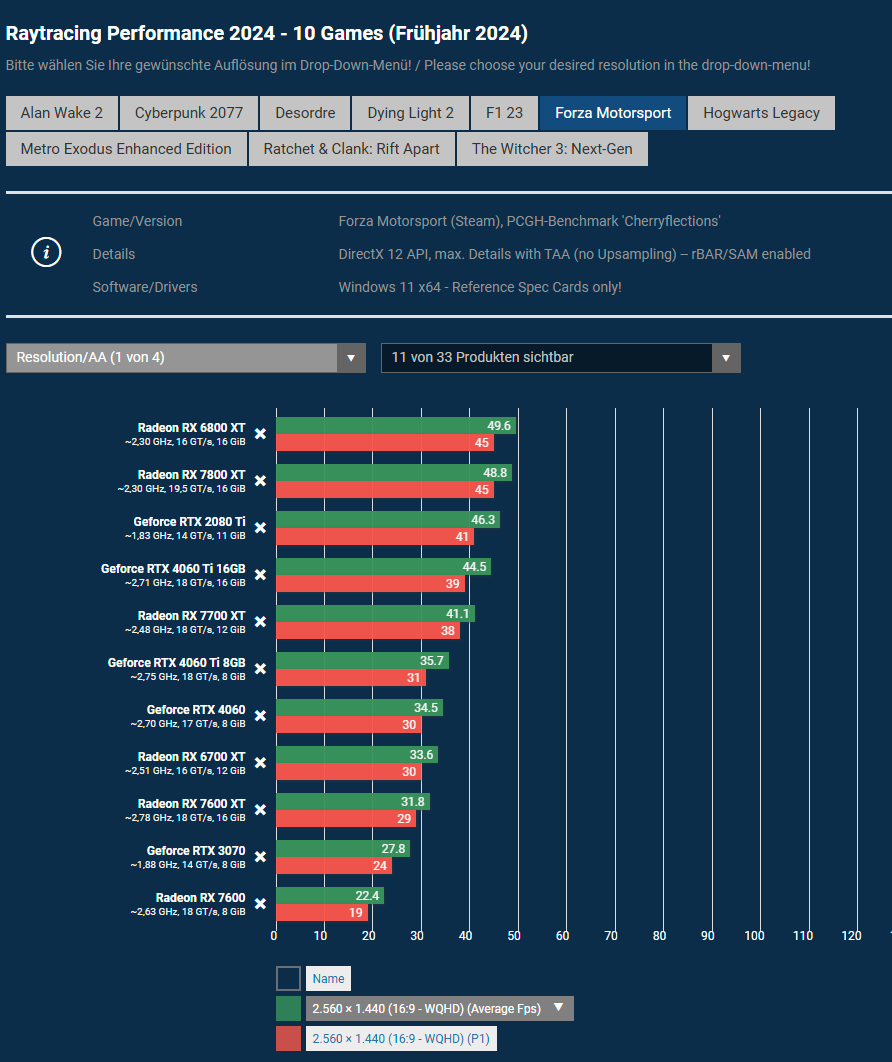892x1062 pixels.
Task: Click the Radeon RX 7700 XT label
Action: pyautogui.click(x=191, y=616)
